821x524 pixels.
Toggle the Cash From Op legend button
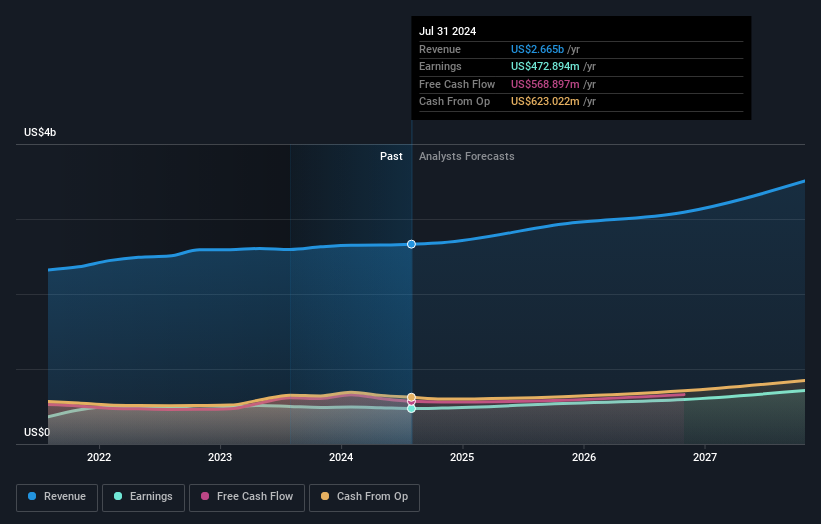coord(364,497)
